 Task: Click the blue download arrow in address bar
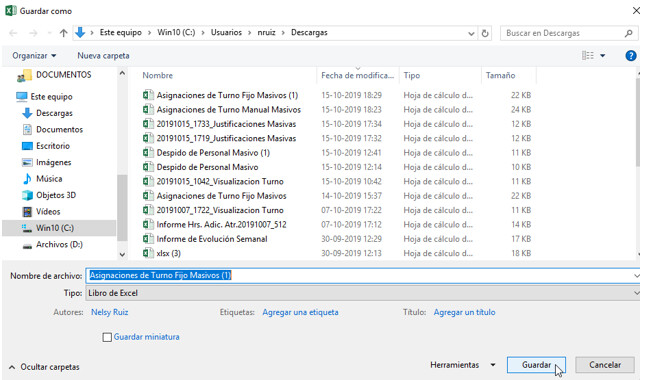click(80, 32)
